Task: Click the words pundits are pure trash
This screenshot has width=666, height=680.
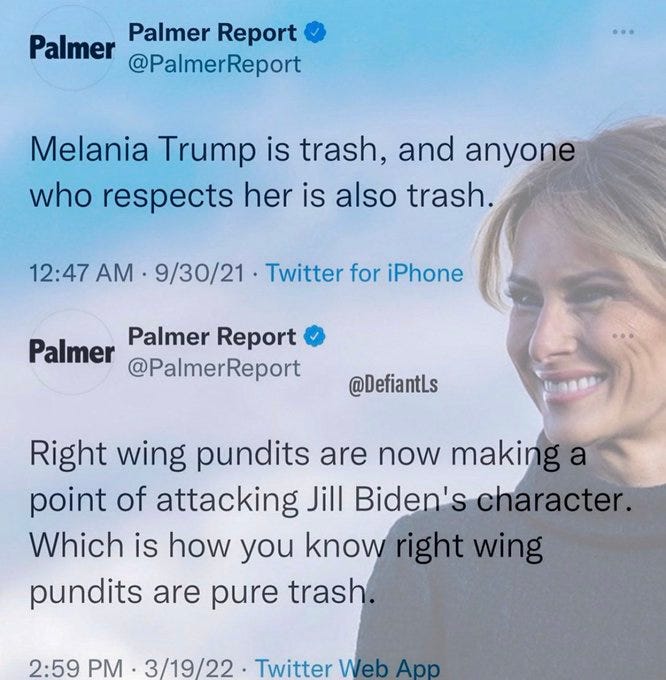Action: tap(202, 592)
